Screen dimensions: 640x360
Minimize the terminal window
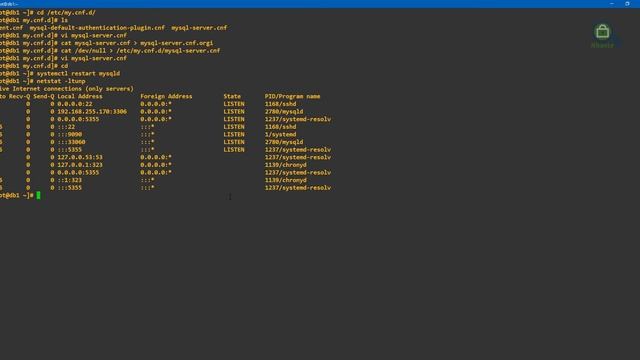point(611,3)
